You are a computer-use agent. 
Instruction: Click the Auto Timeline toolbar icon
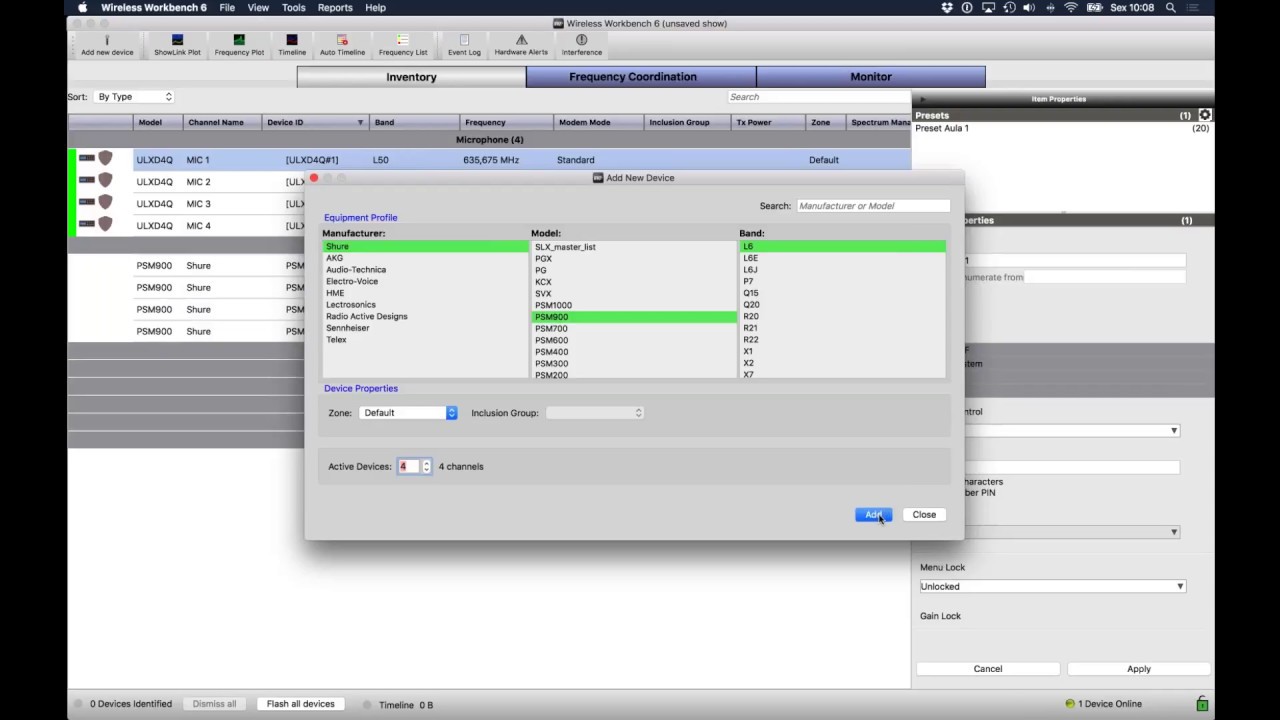point(342,45)
